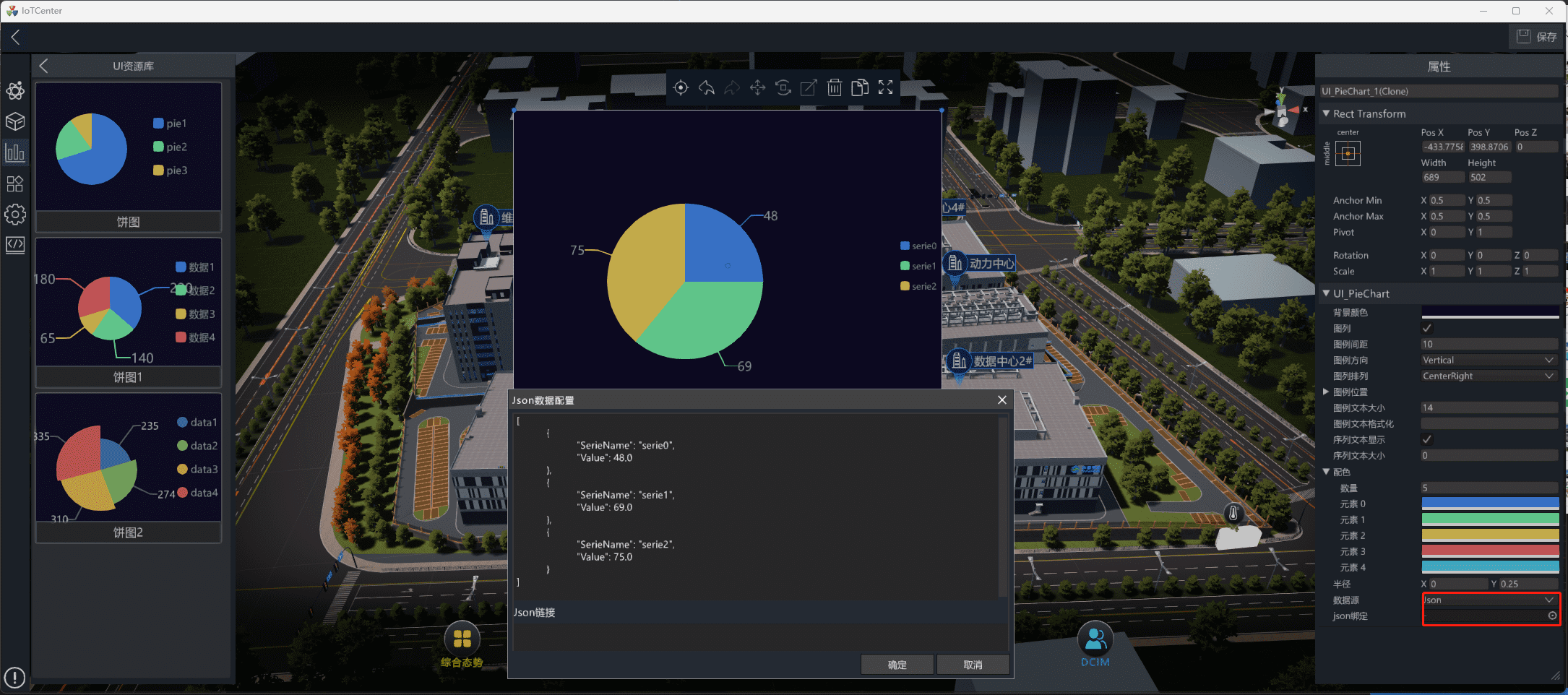Click the 保存 save button
Screen dimensions: 1568x695
pyautogui.click(x=1537, y=37)
